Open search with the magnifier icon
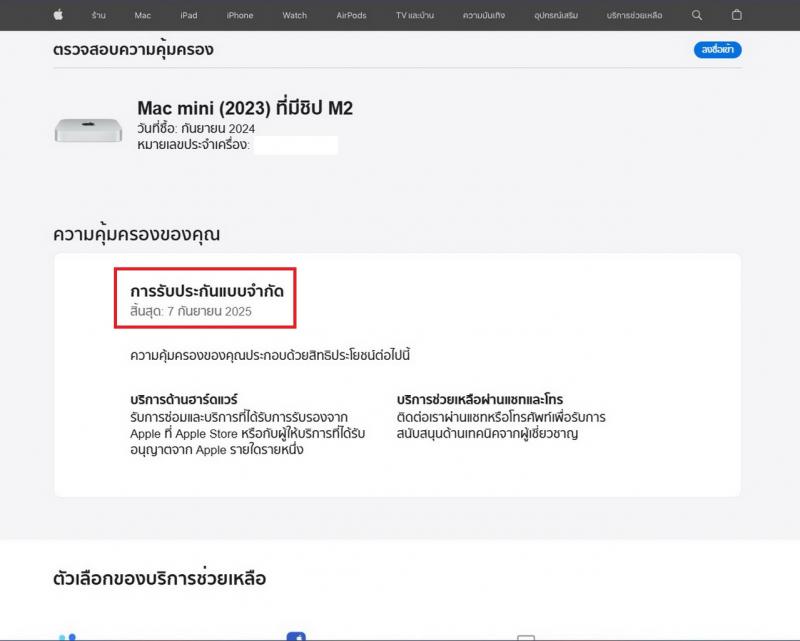800x641 pixels. [697, 15]
